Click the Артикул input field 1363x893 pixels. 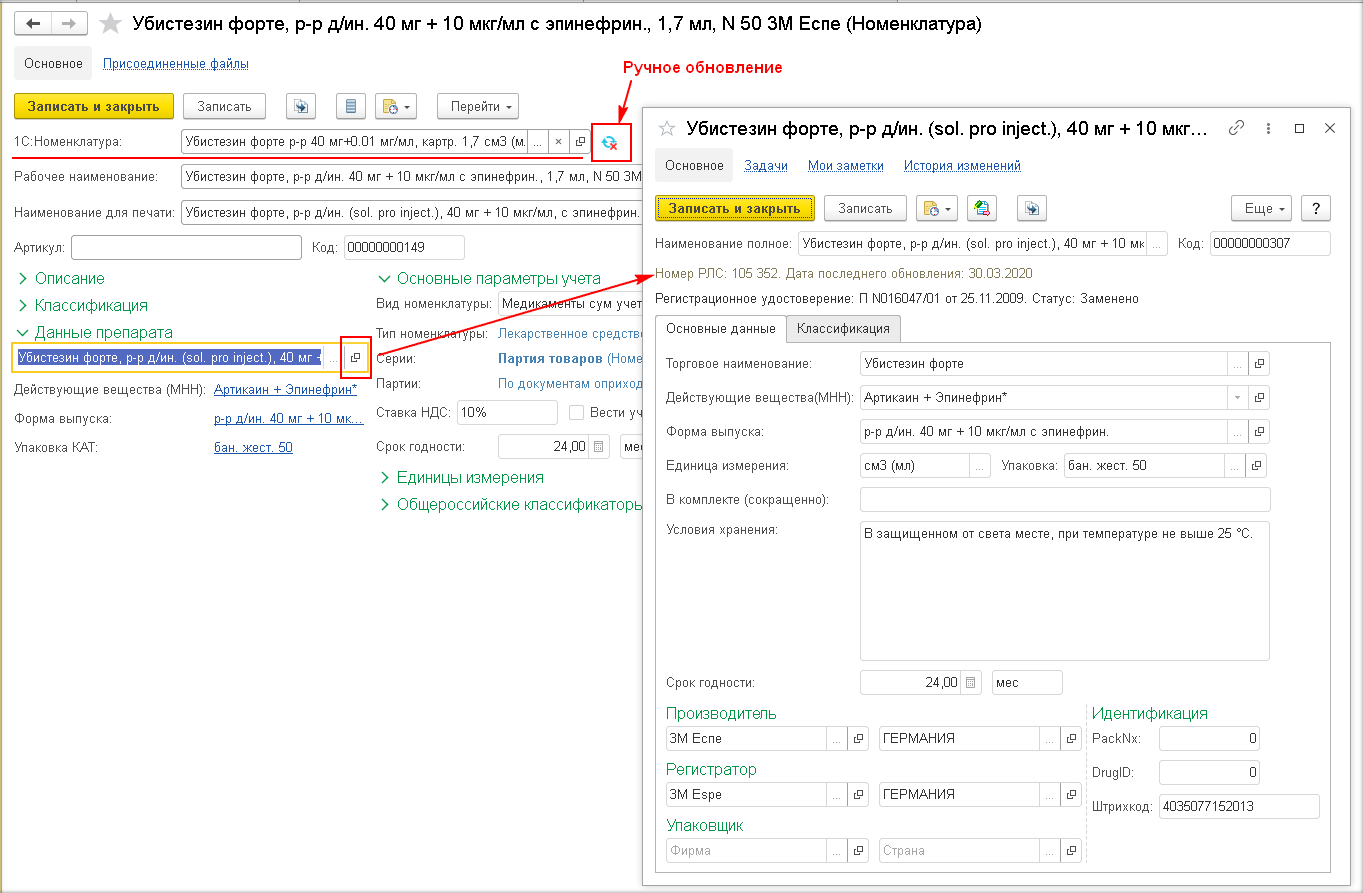click(x=186, y=247)
